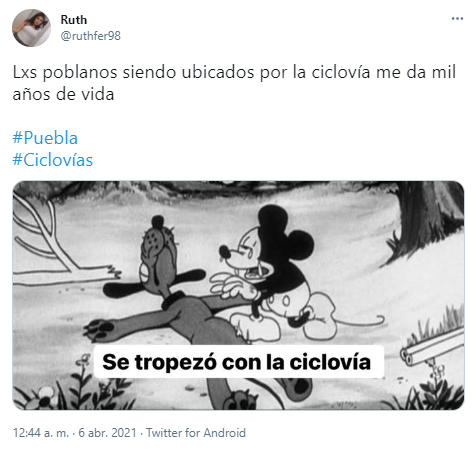
Task: Click the word 'ciclovía' in the tweet text
Action: [341, 72]
